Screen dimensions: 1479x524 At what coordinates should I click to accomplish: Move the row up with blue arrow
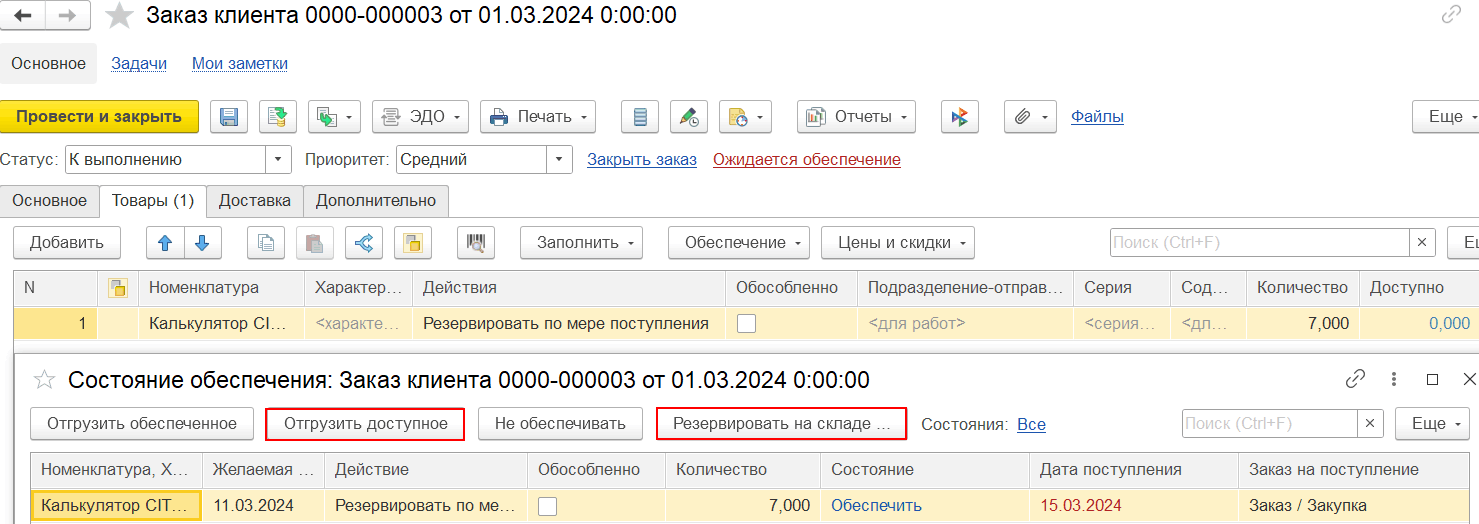165,242
